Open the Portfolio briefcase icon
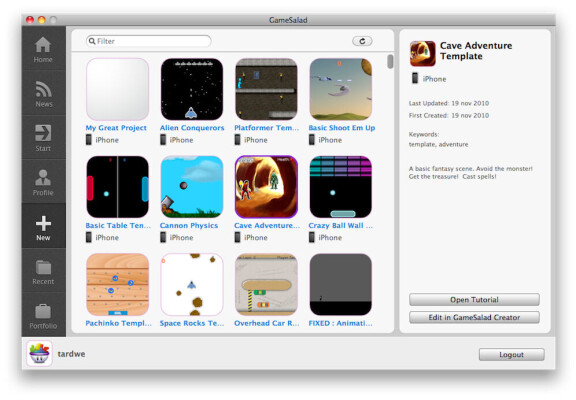Viewport: 576px width, 400px height. pyautogui.click(x=43, y=311)
